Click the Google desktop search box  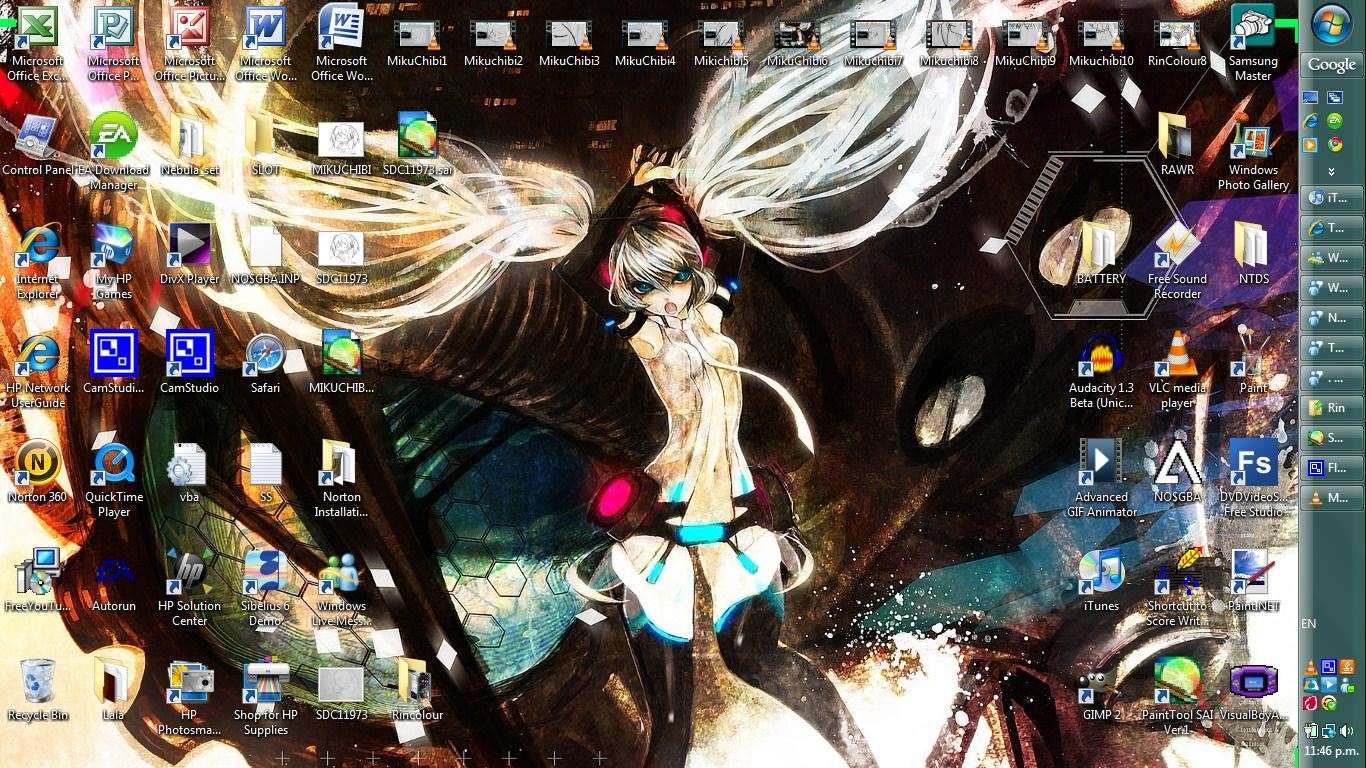coord(1332,65)
